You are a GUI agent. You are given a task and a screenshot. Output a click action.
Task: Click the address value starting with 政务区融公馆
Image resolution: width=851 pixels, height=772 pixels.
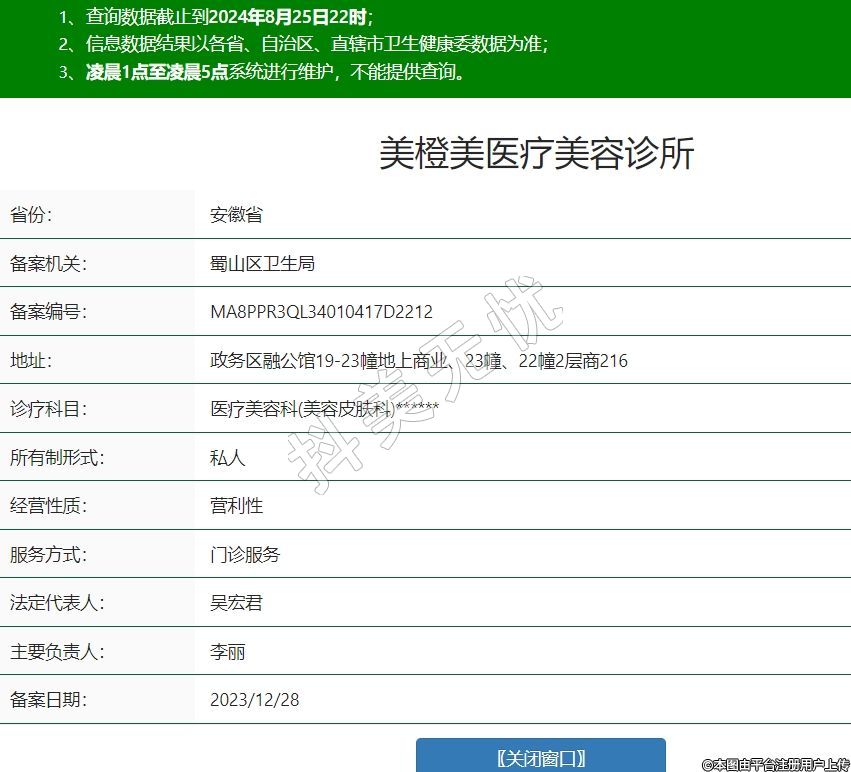418,361
